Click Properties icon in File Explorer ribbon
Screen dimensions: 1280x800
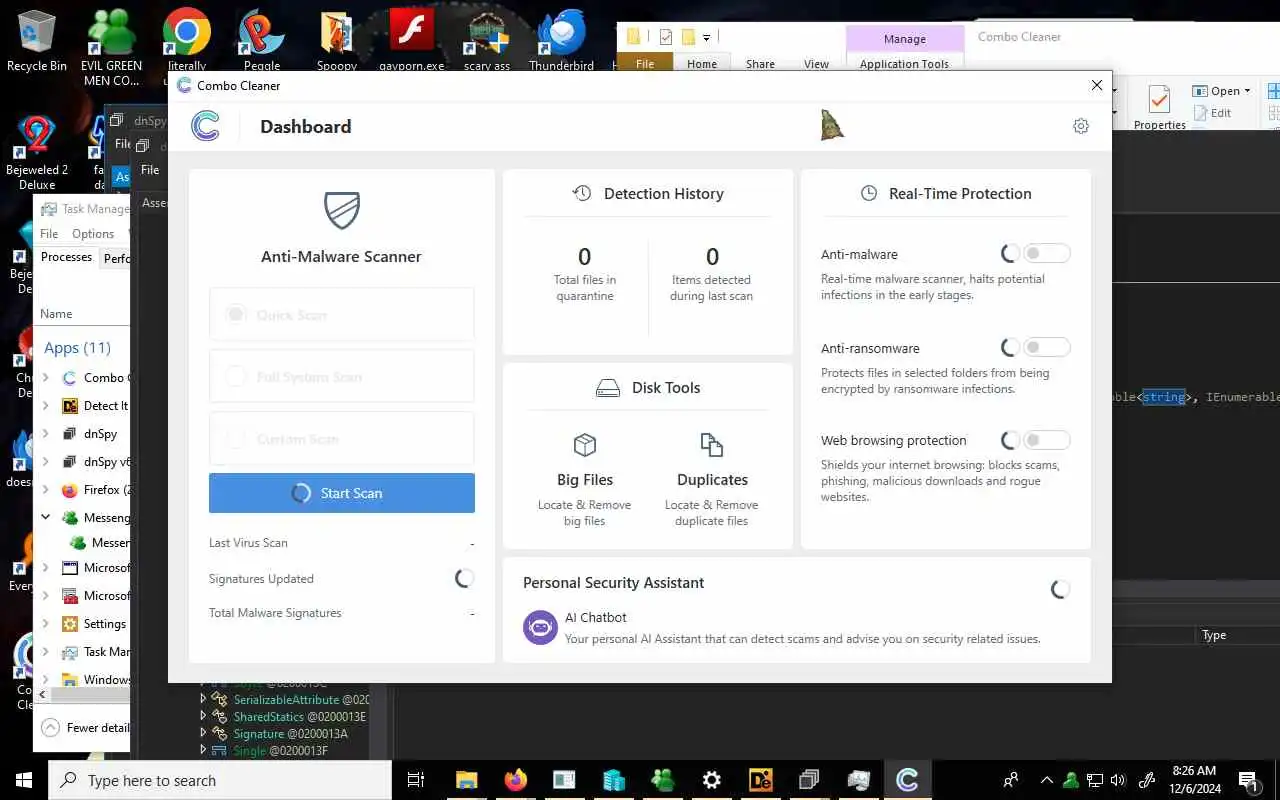pos(1159,106)
